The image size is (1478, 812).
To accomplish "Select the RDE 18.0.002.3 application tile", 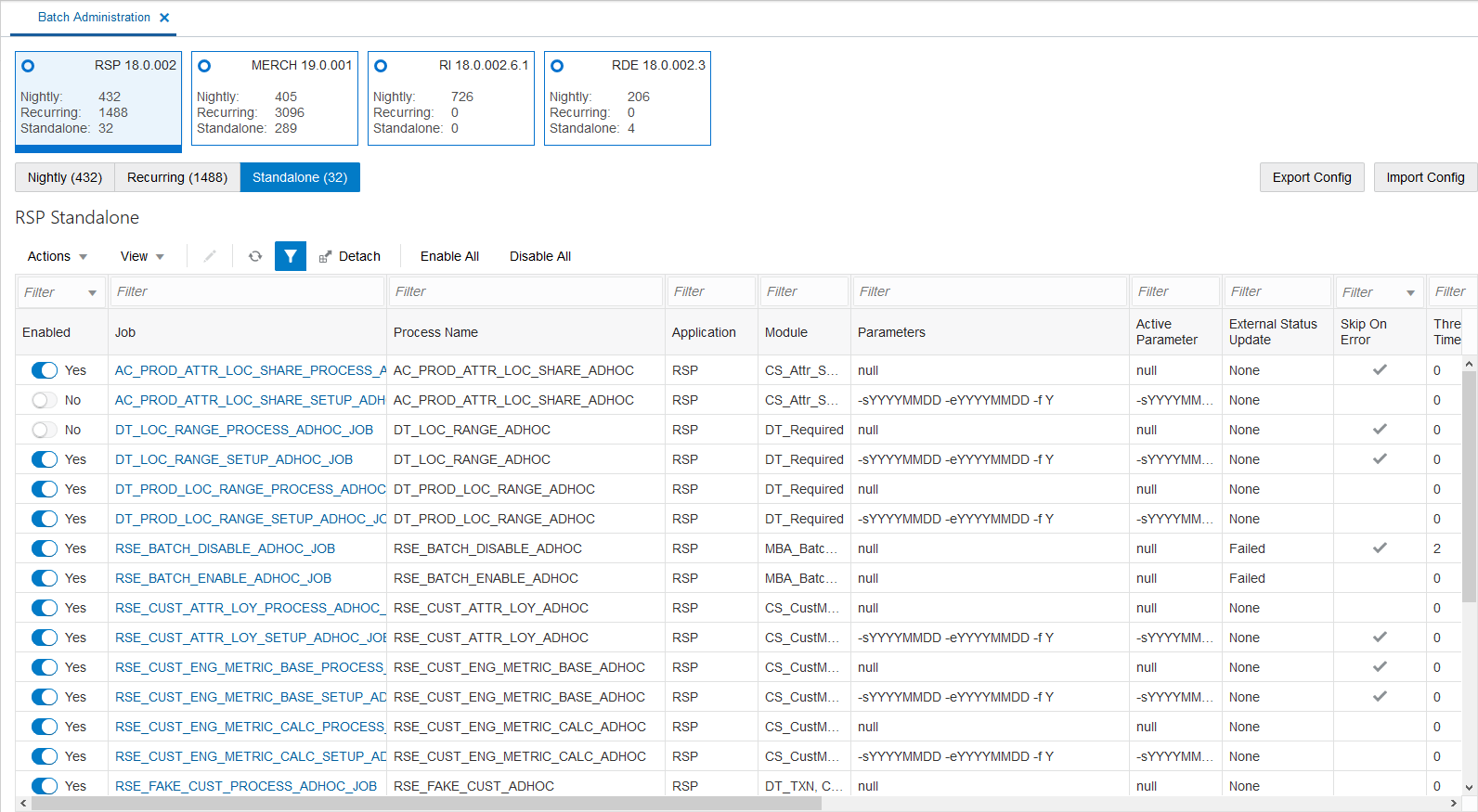I will click(628, 98).
